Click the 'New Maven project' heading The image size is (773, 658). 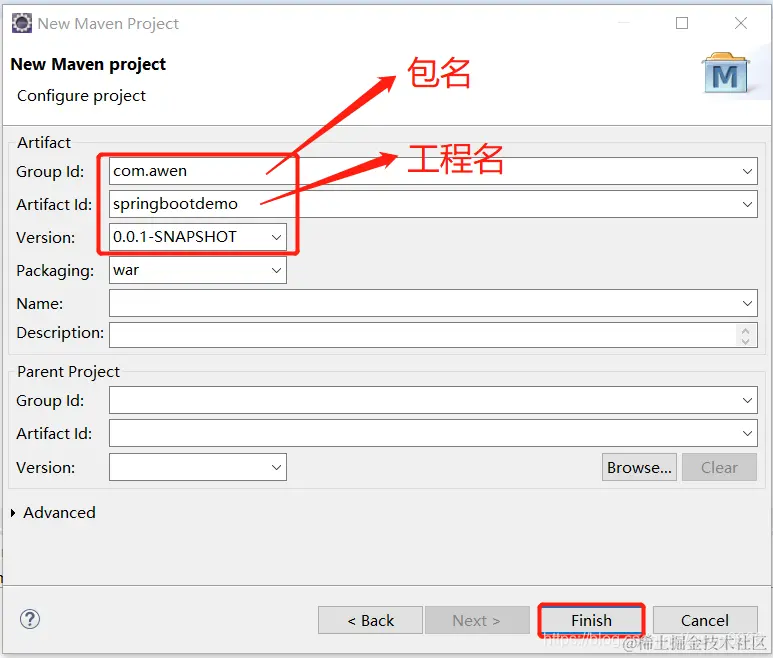point(88,64)
